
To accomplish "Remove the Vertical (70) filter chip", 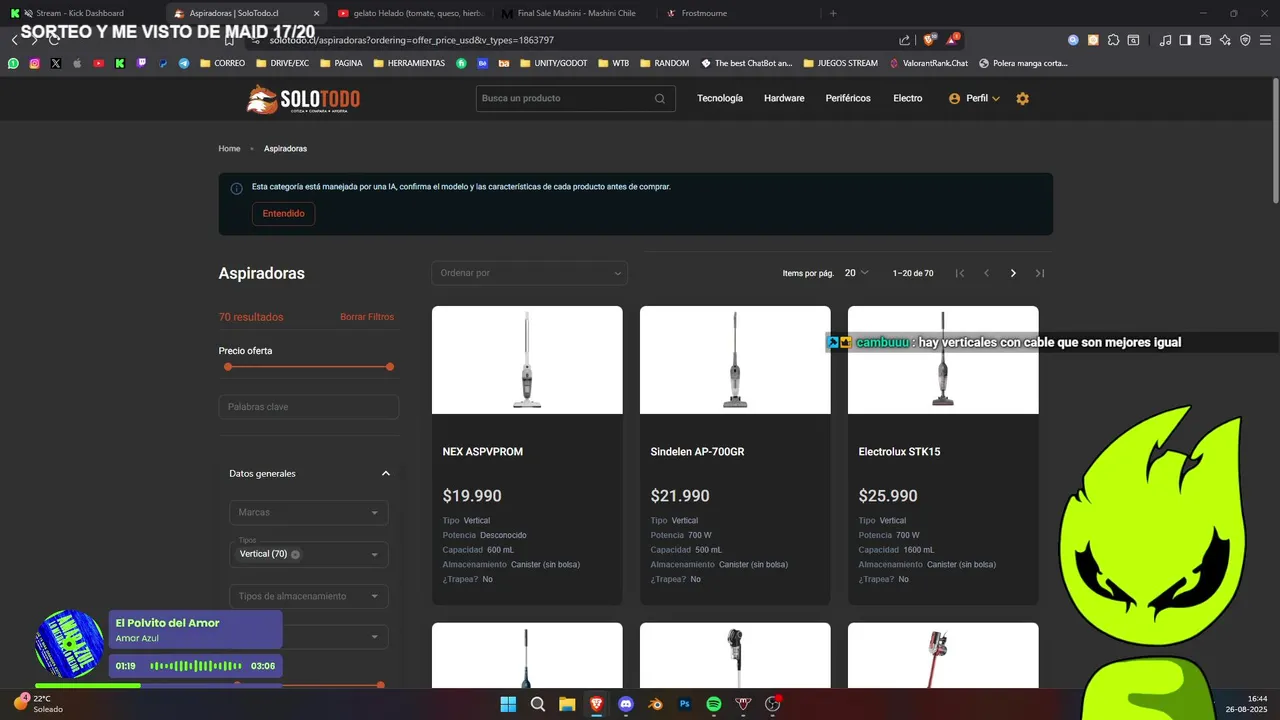I will pyautogui.click(x=295, y=554).
